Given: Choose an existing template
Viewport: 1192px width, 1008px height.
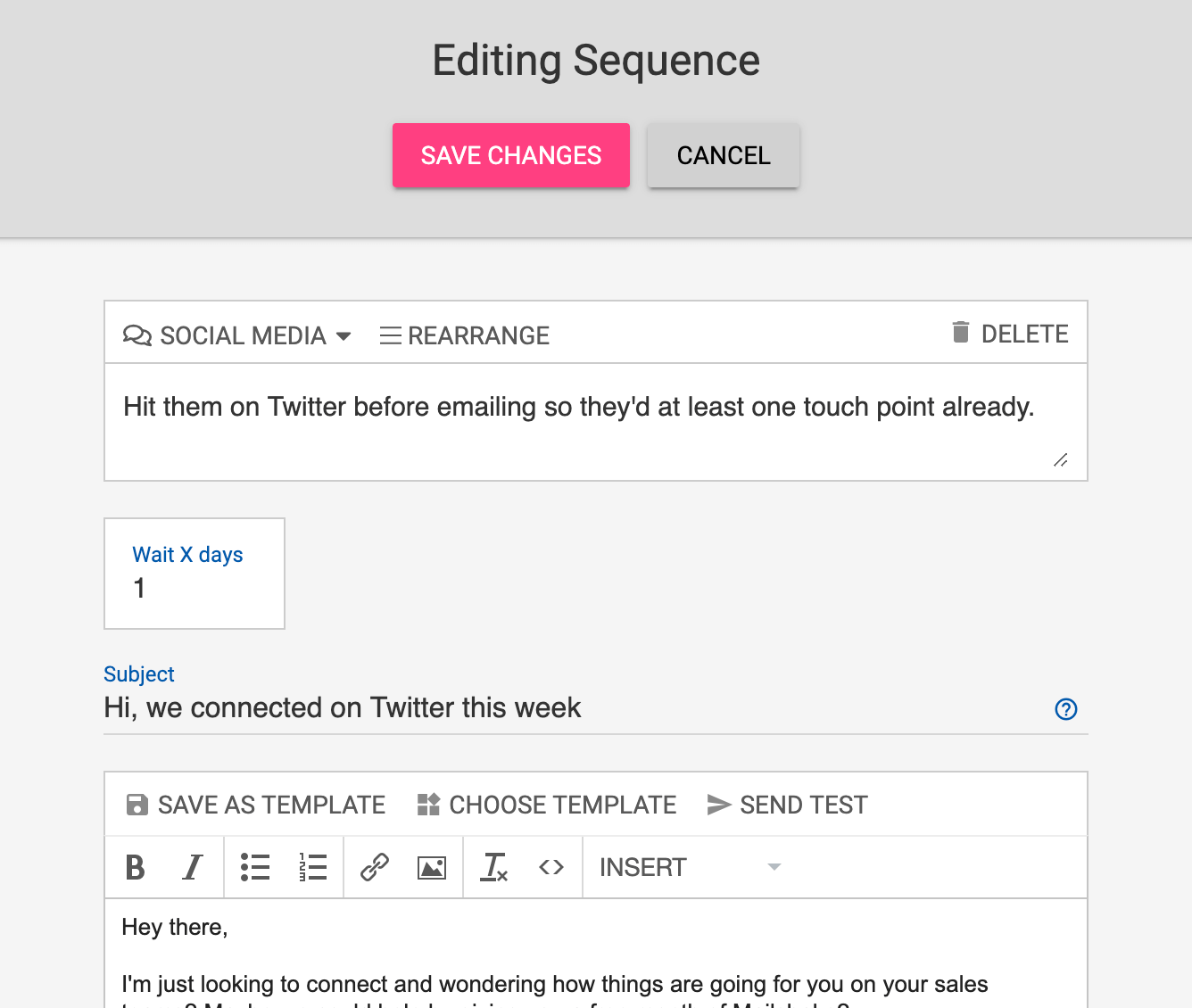Looking at the screenshot, I should click(546, 804).
